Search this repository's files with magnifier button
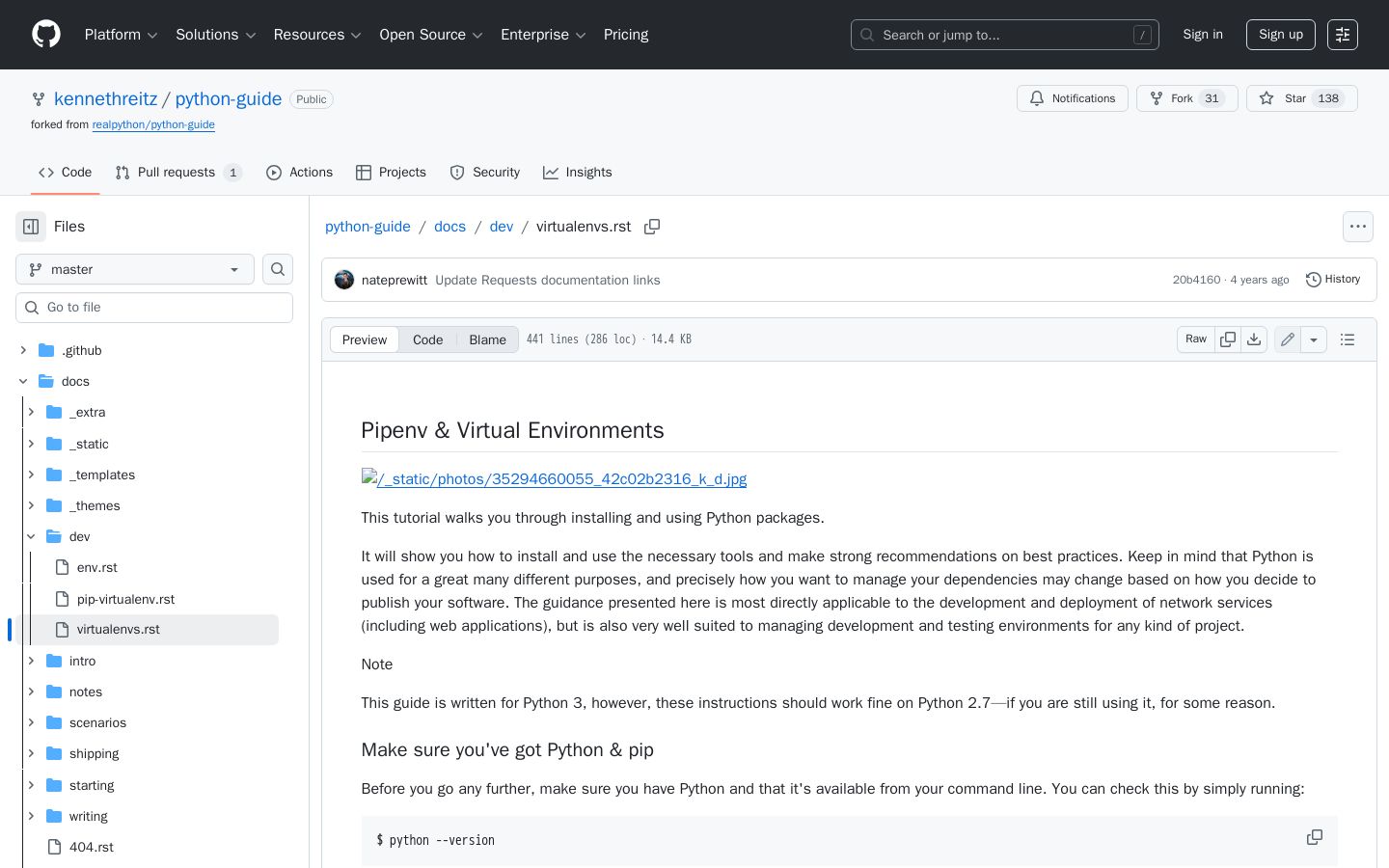Screen dimensions: 1389x868 [x=278, y=269]
